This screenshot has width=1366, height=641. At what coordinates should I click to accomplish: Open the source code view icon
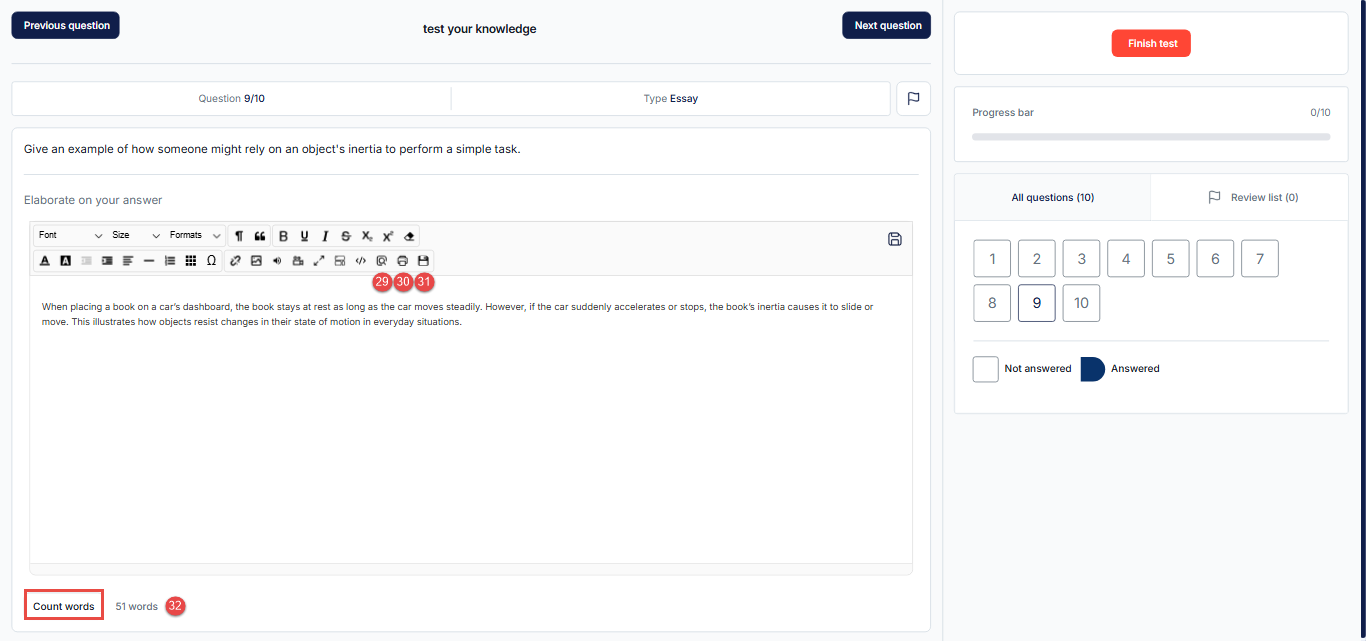pyautogui.click(x=361, y=261)
